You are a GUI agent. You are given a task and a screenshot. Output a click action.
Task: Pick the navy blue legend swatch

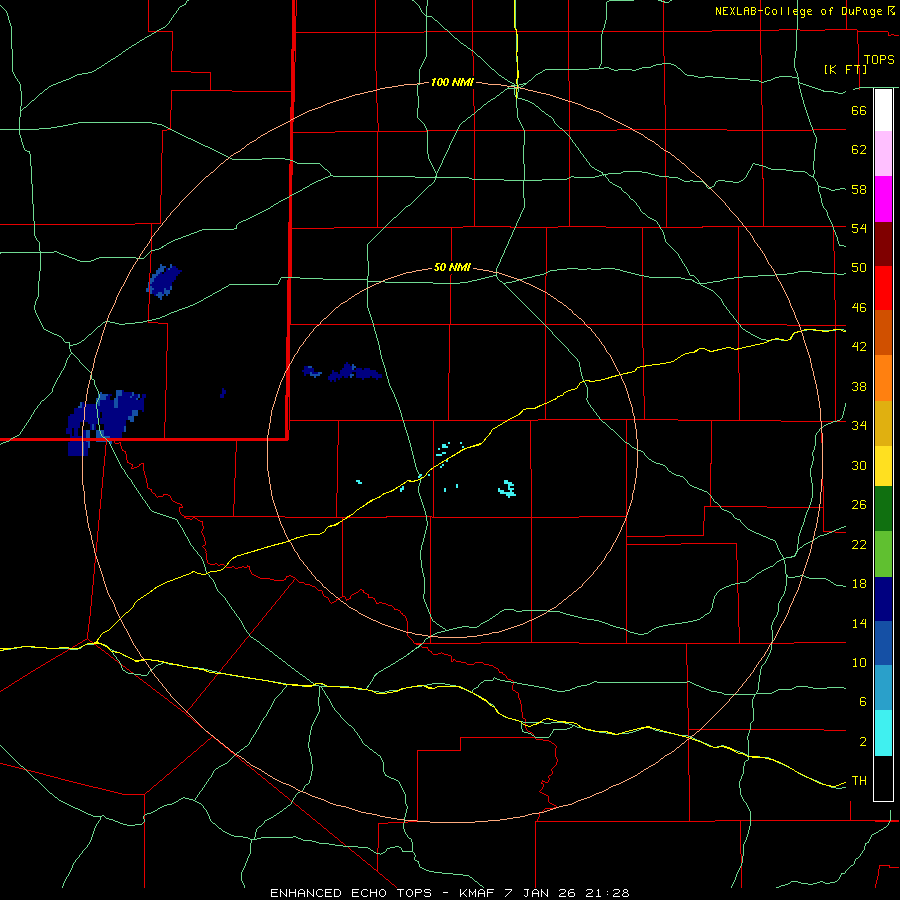[883, 599]
